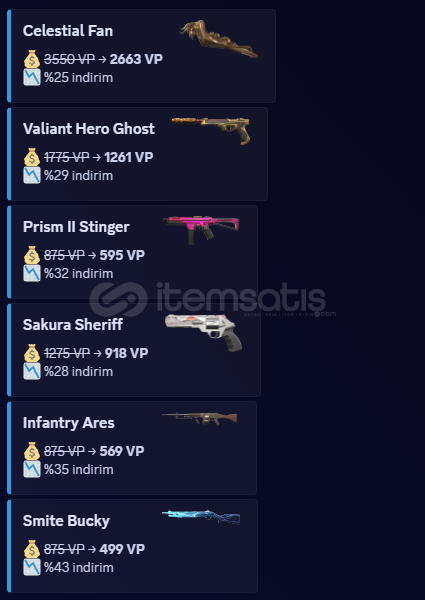Click the downtrend chart icon beside %29 indirim
Screen dimensions: 425x600
32,175
